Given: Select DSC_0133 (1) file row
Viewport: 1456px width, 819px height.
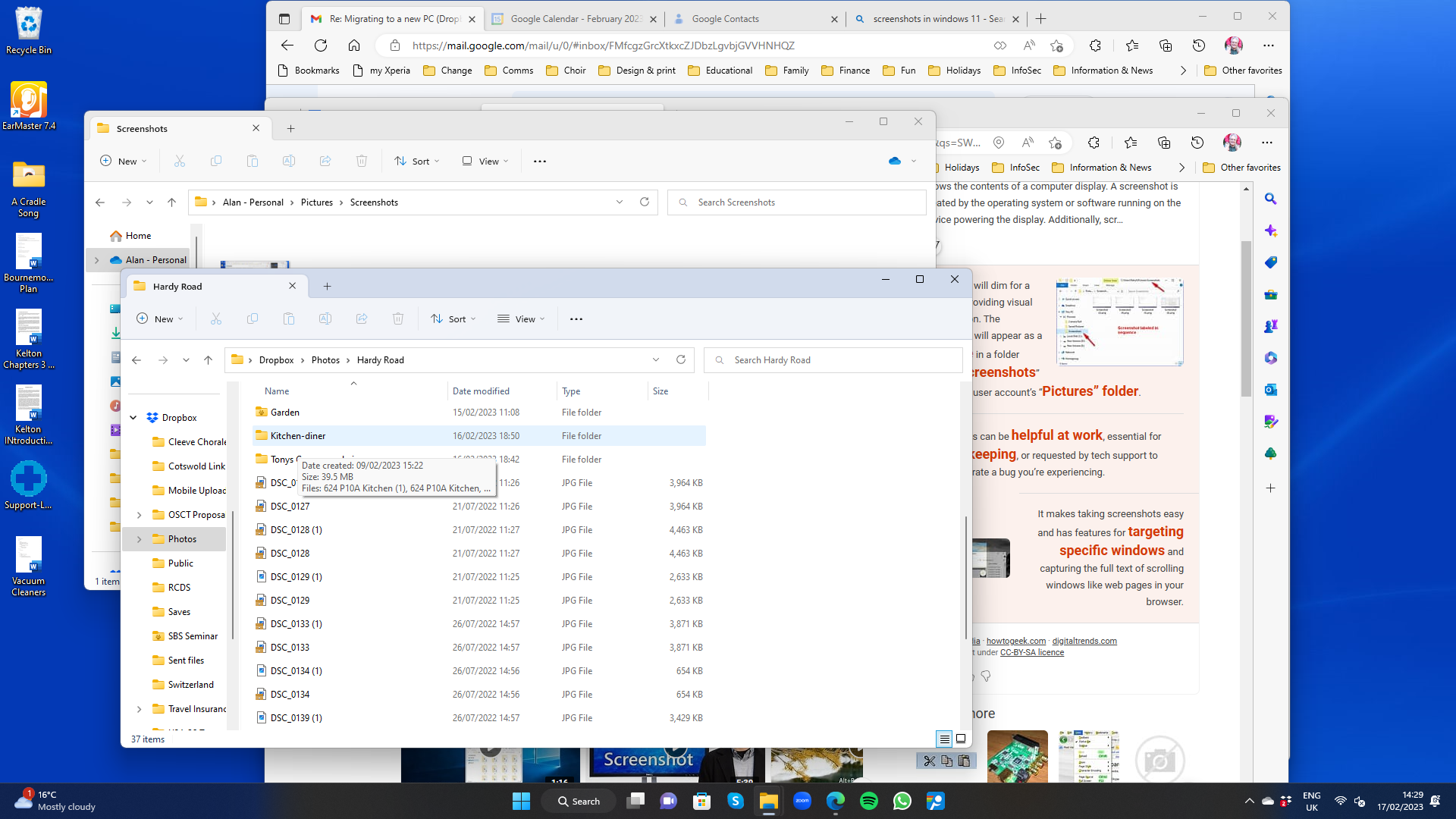Looking at the screenshot, I should pos(479,624).
